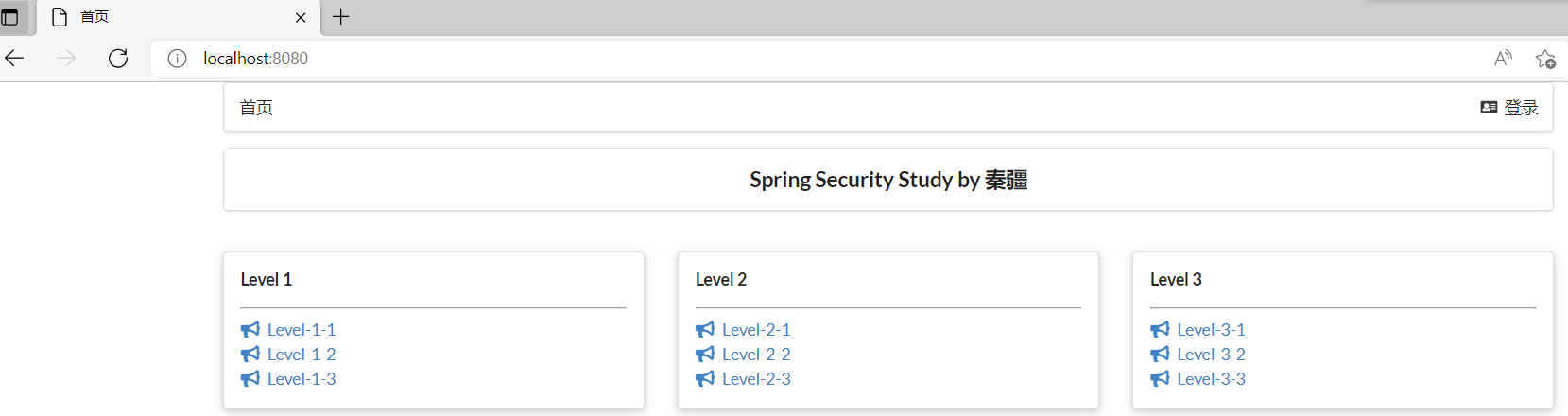The width and height of the screenshot is (1568, 416).
Task: Open the Level-2-1 link
Action: click(756, 330)
